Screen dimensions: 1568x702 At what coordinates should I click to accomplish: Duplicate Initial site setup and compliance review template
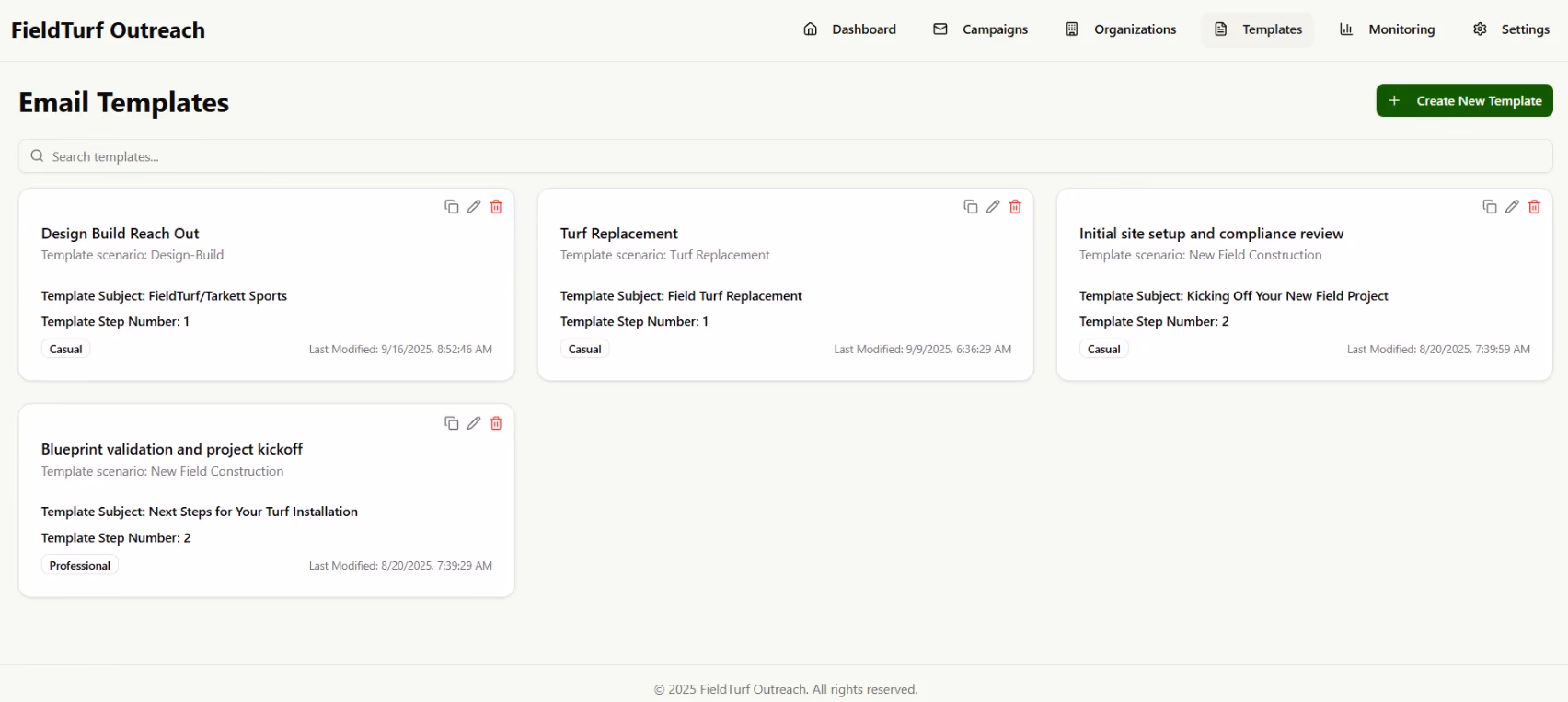coord(1489,207)
